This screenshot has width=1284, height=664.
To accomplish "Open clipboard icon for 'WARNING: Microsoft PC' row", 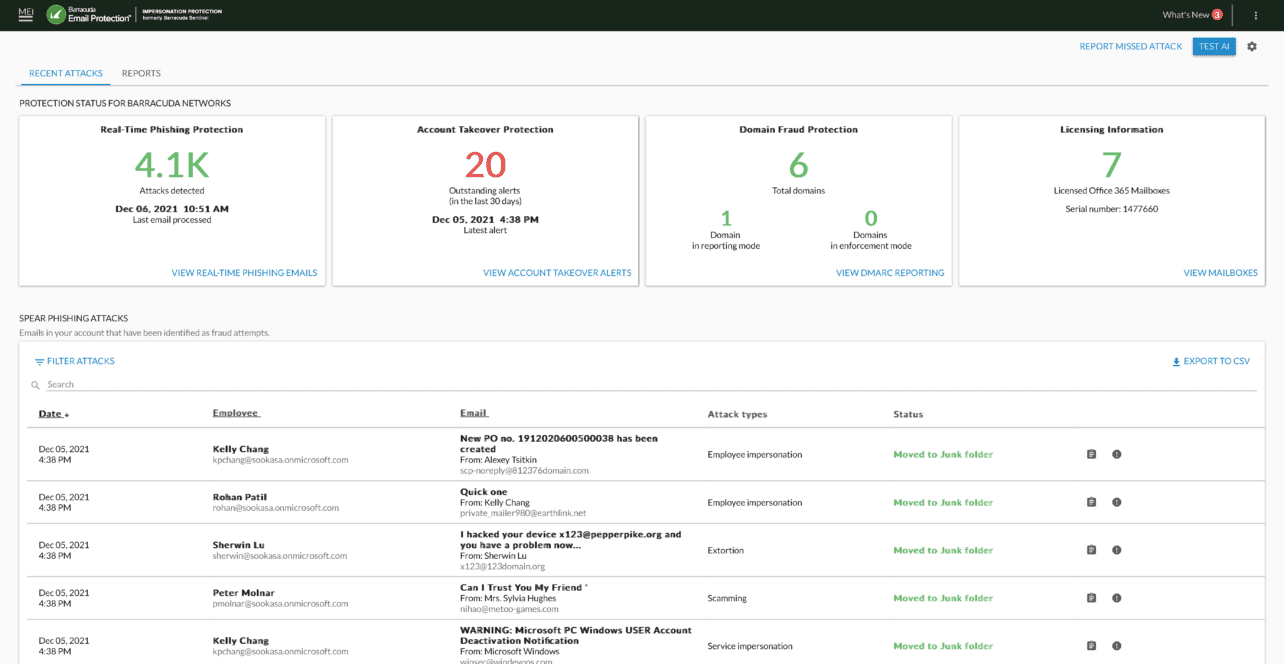I will tap(1092, 646).
